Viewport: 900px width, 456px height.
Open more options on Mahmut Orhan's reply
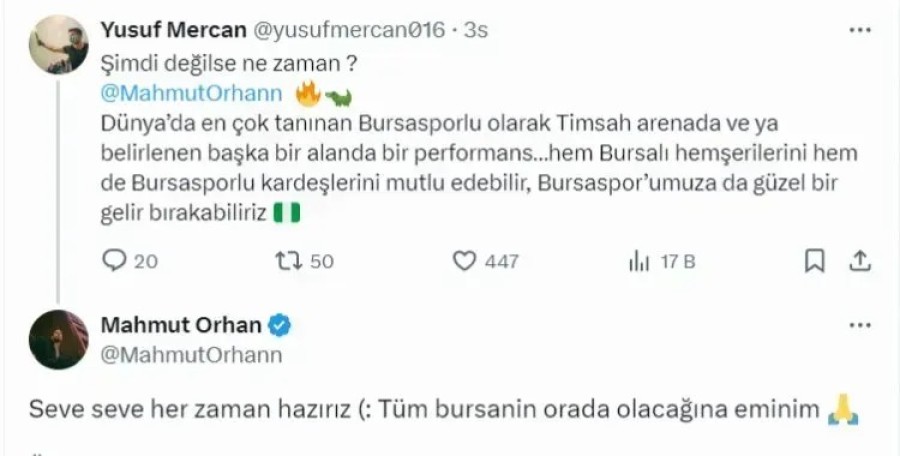860,325
